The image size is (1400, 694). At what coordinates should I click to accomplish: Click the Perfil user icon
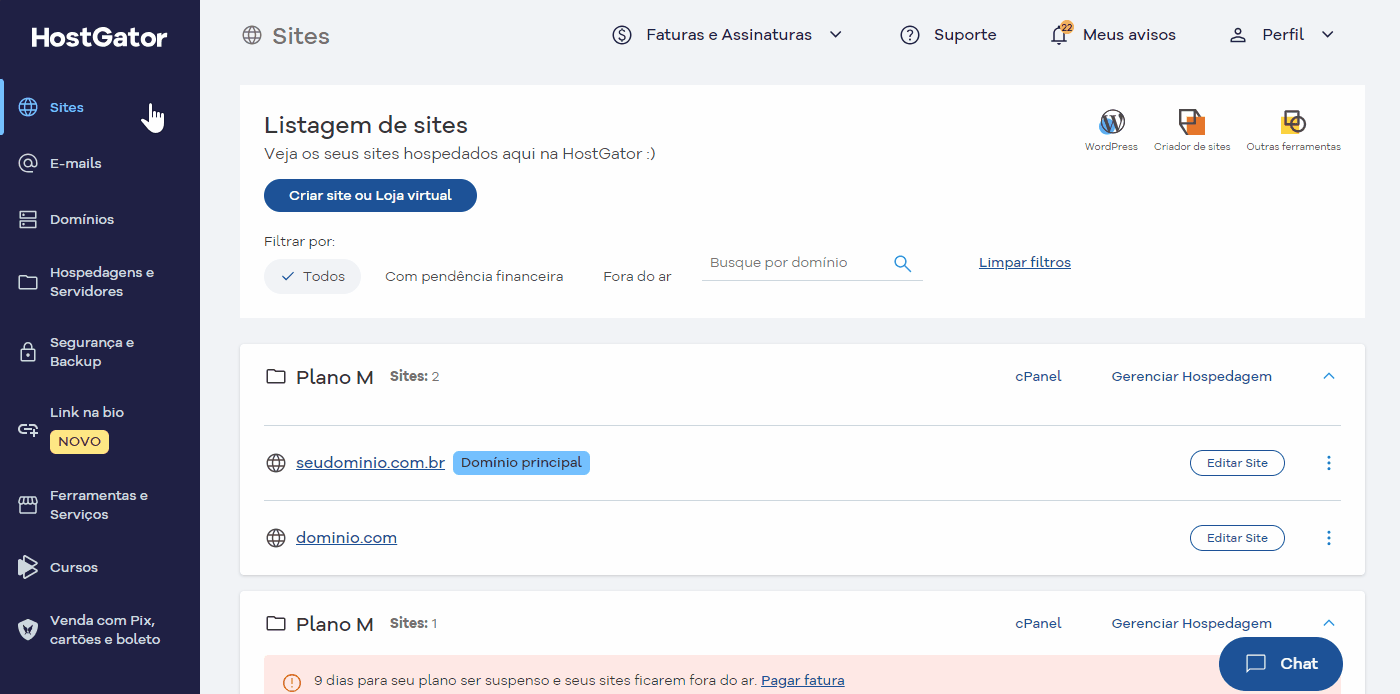click(x=1238, y=35)
